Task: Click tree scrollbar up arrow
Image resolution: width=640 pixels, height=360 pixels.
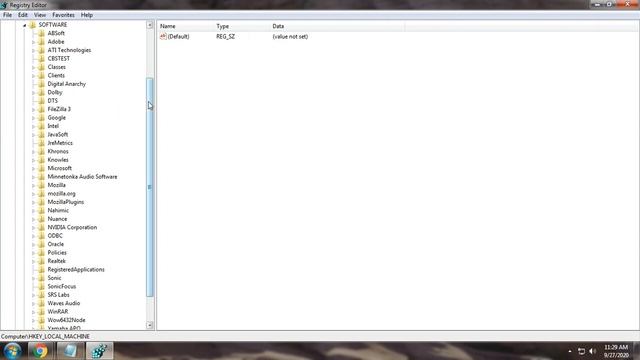Action: [x=150, y=25]
